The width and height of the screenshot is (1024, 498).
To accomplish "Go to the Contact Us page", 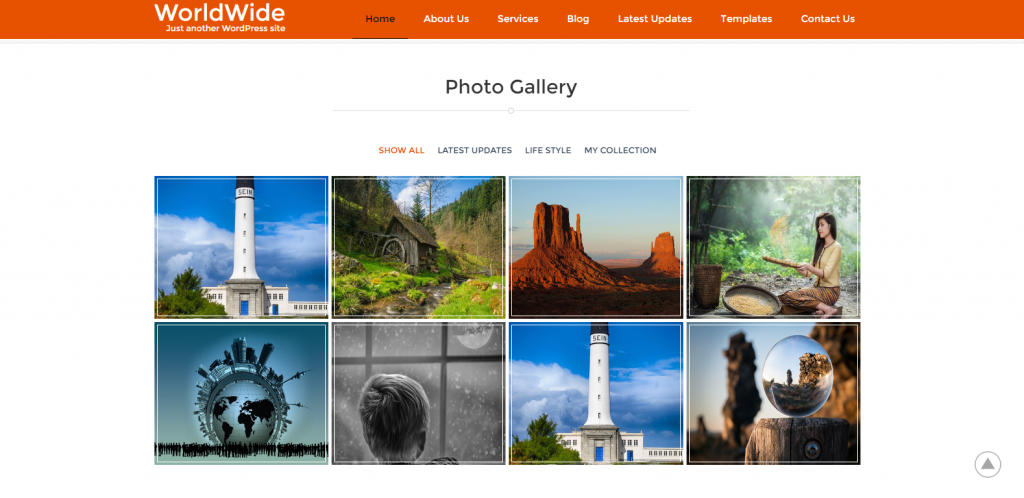I will click(827, 19).
